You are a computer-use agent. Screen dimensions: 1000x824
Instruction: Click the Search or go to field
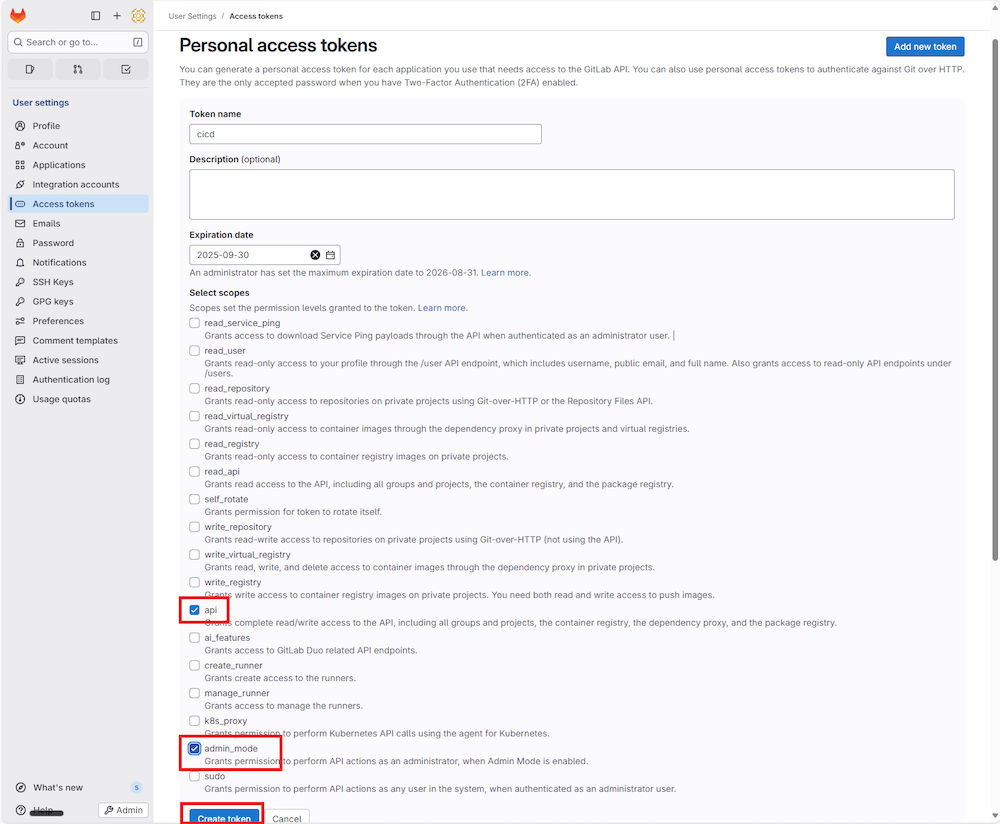point(78,42)
